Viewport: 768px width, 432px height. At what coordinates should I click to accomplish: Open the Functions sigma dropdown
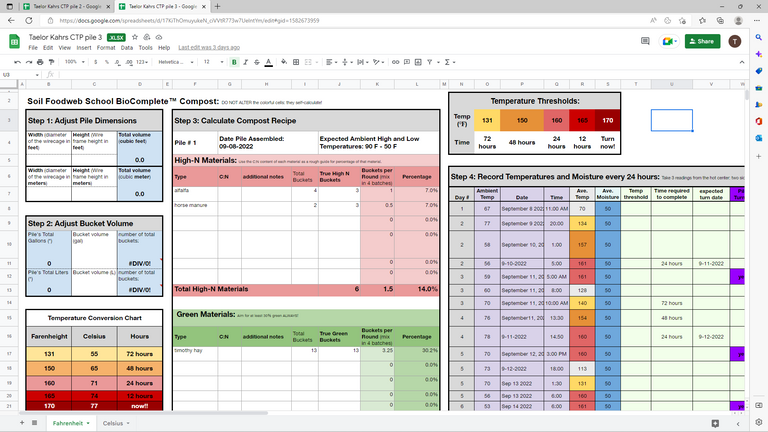[450, 62]
